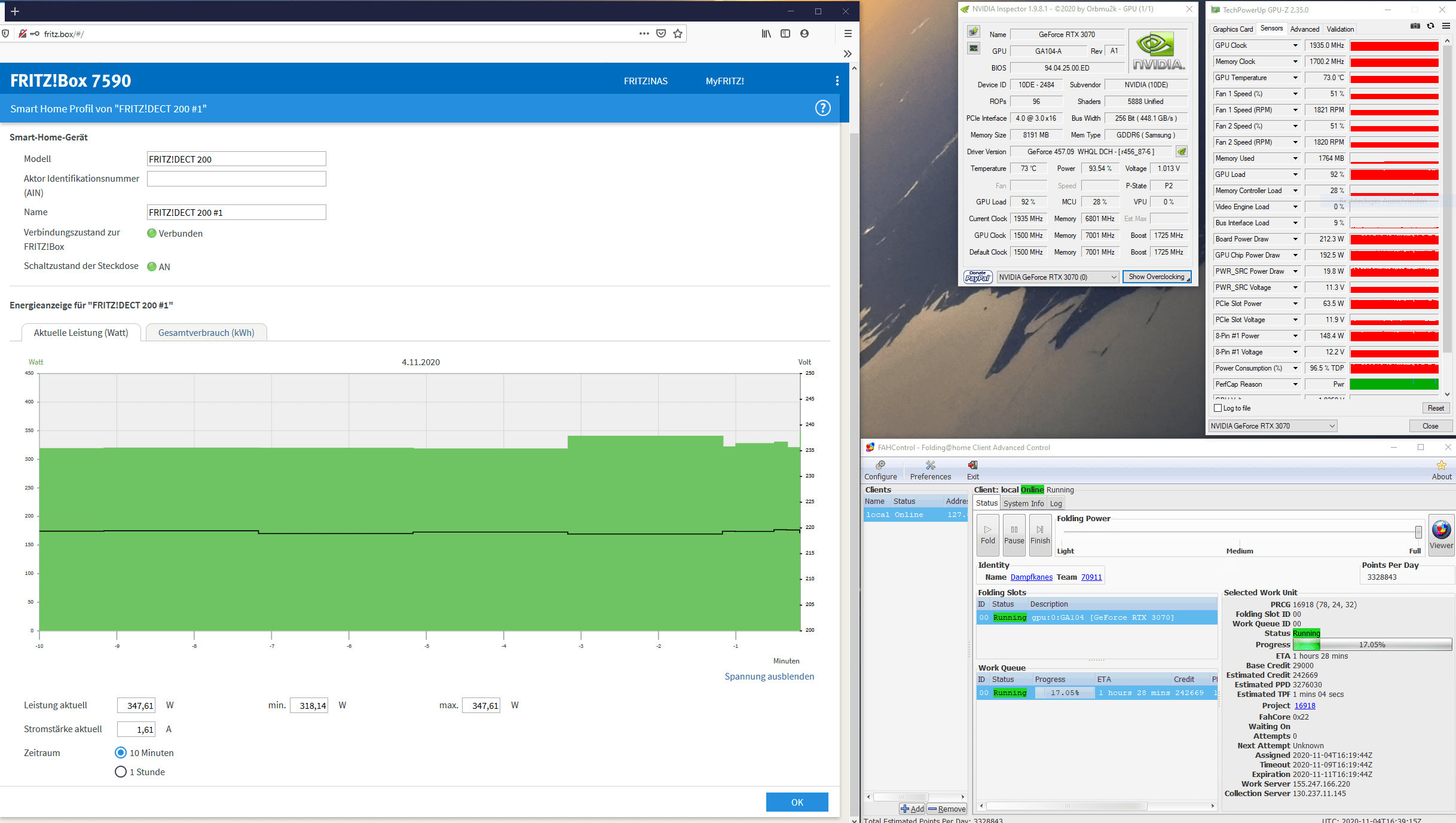The image size is (1456, 823).
Task: Click the Firefox tracking protection shield icon
Action: (x=5, y=33)
